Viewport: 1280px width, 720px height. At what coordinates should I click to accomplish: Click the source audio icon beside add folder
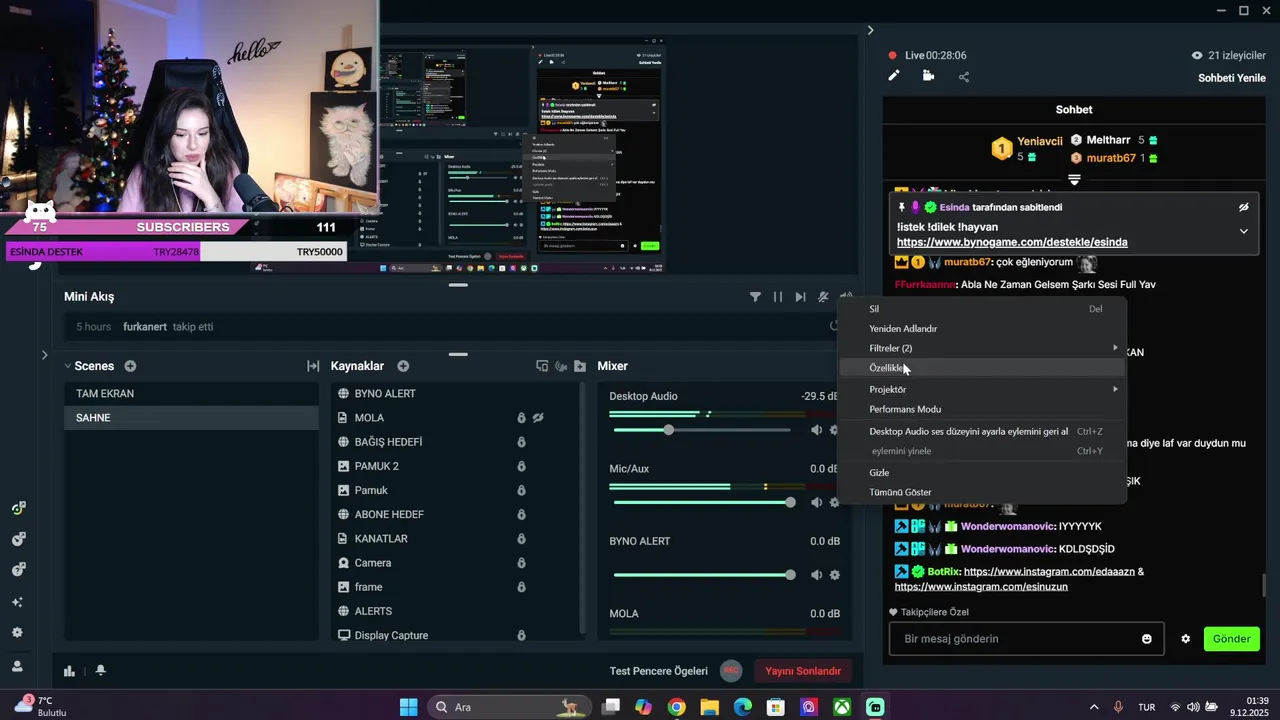[x=561, y=366]
